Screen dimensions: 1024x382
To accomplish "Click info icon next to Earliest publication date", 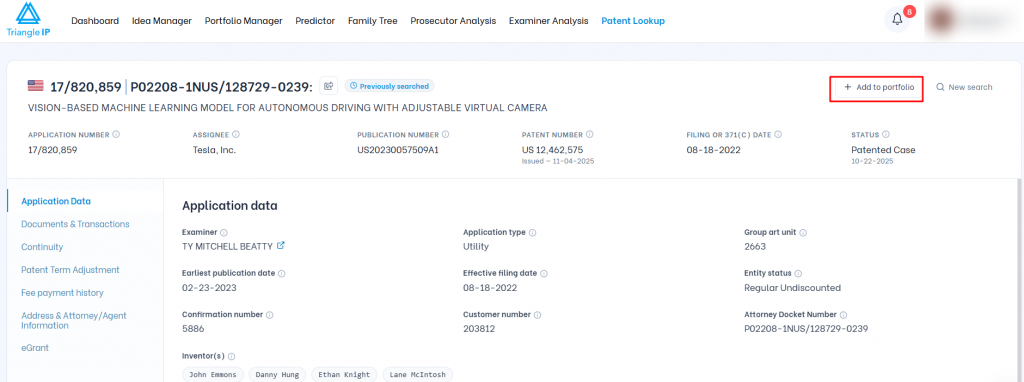I will point(281,274).
